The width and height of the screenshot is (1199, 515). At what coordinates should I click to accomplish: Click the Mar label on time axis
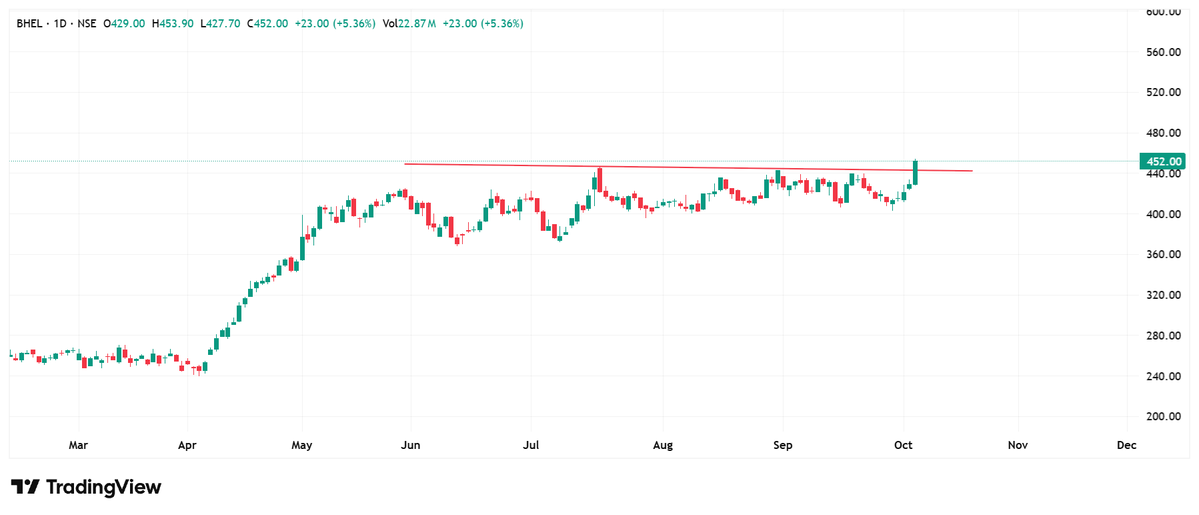coord(79,445)
